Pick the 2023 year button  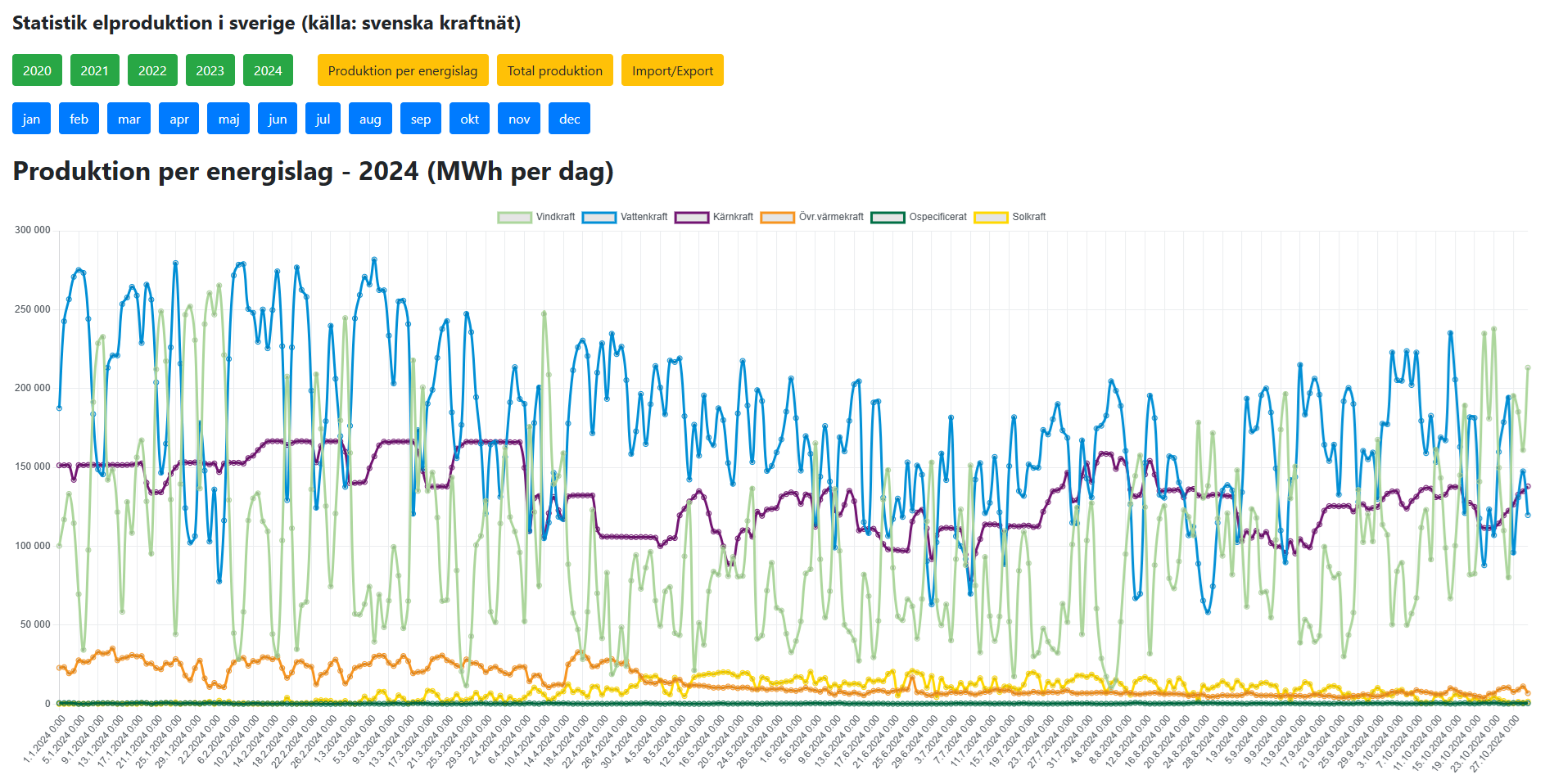pos(210,70)
